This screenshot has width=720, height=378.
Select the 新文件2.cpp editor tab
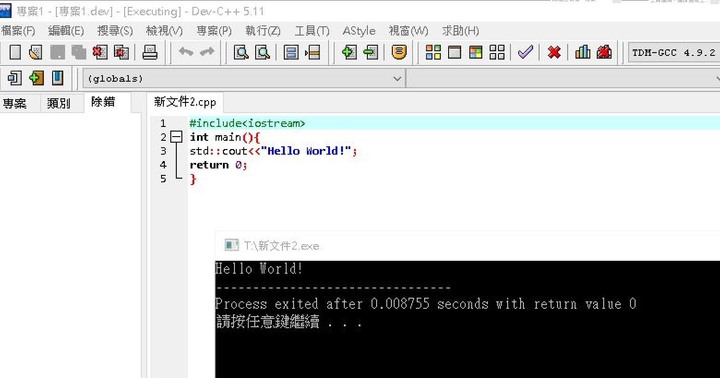point(185,102)
